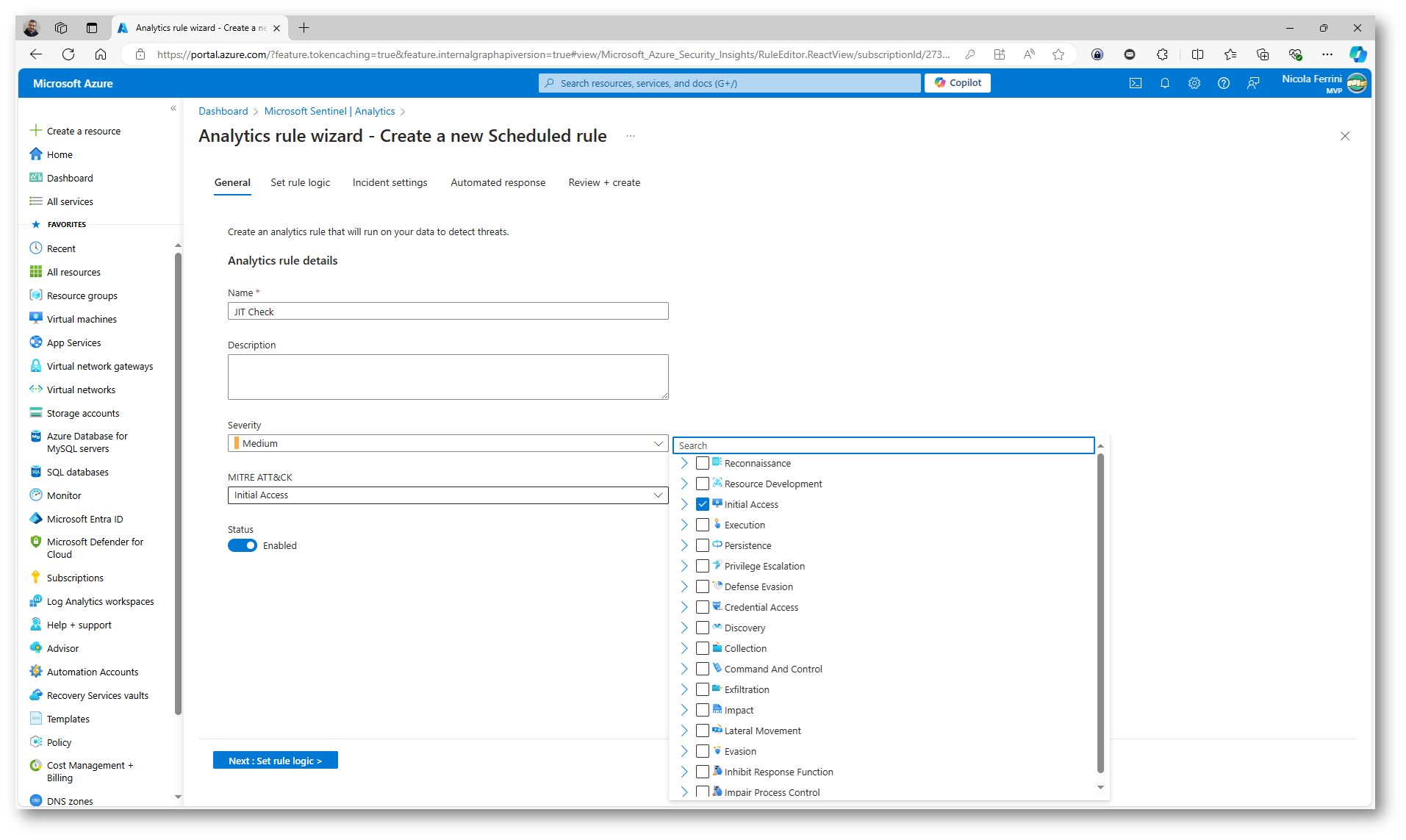Check the Execution tactic
This screenshot has width=1406, height=840.
click(x=703, y=525)
